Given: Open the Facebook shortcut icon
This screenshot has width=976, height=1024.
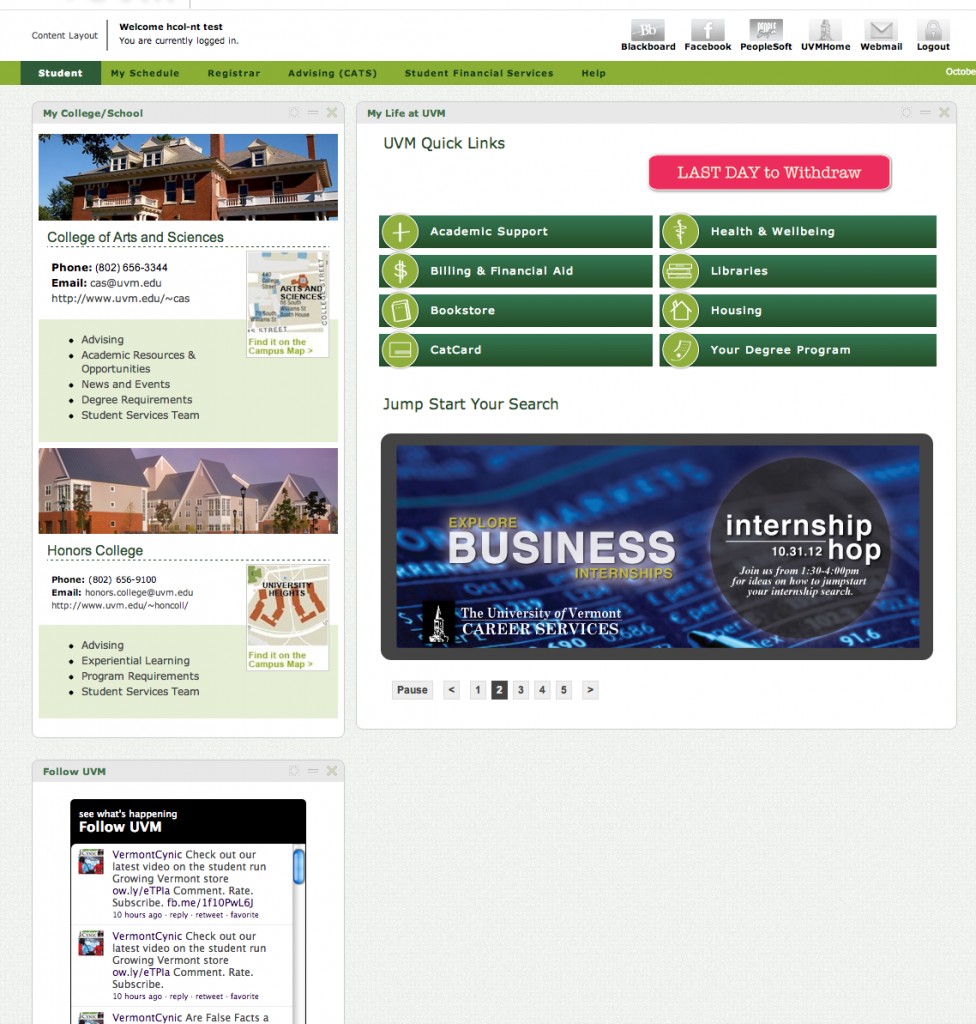Looking at the screenshot, I should pos(708,30).
